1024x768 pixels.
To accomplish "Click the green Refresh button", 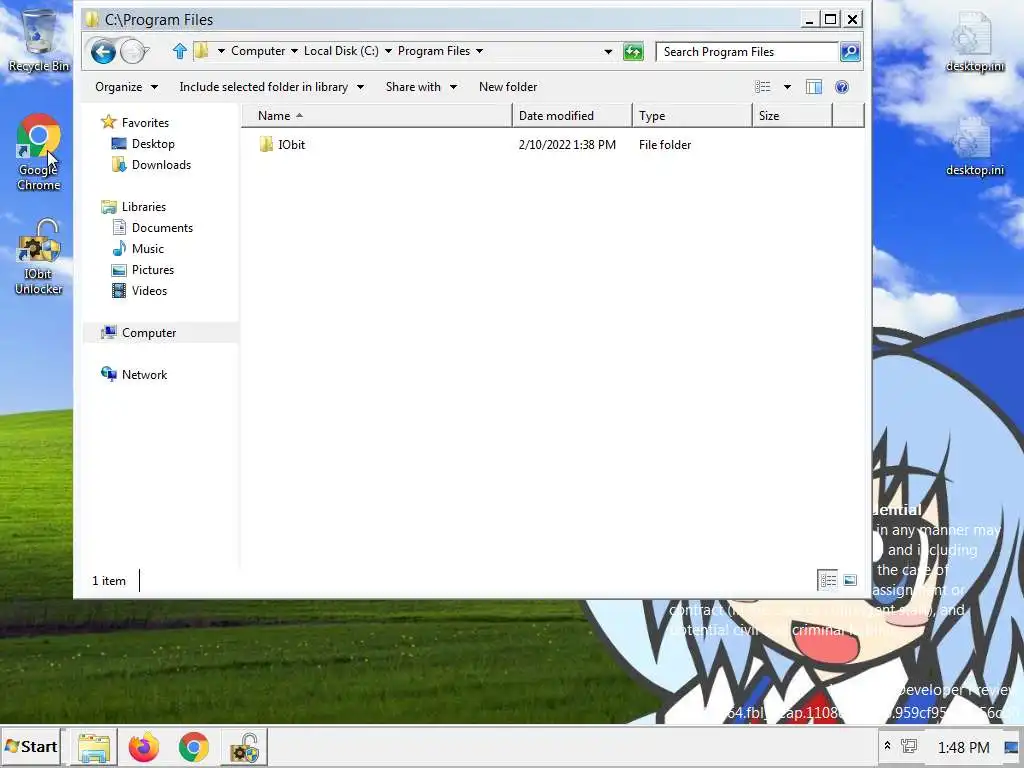I will click(x=633, y=52).
